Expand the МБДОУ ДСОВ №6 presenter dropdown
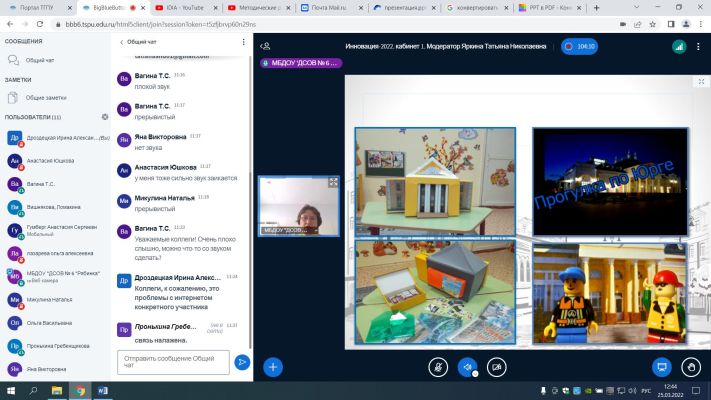This screenshot has width=711, height=400. click(x=301, y=63)
